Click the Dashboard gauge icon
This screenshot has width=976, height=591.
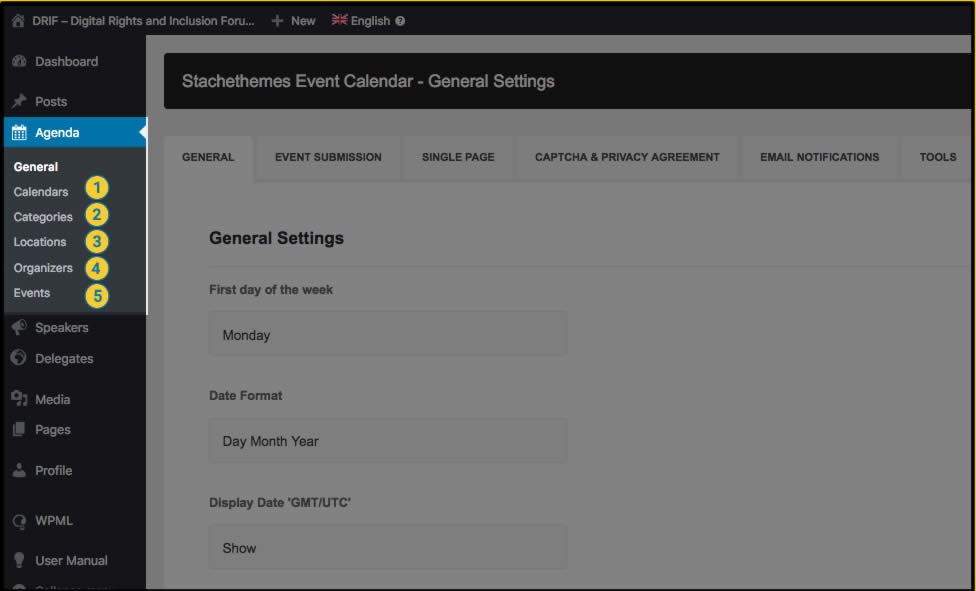point(19,62)
